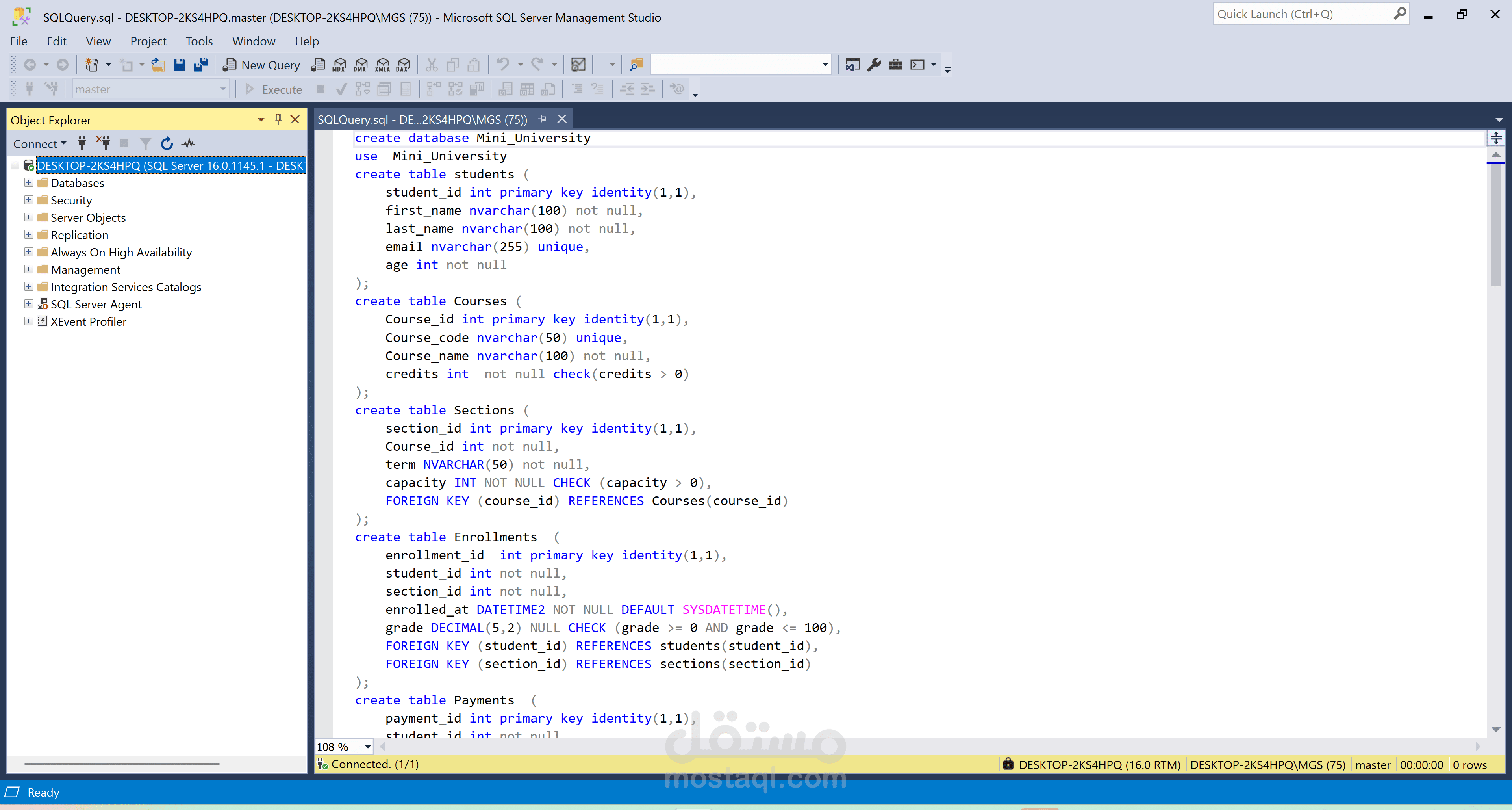
Task: Click Object Explorer connect plug icon
Action: pos(82,143)
